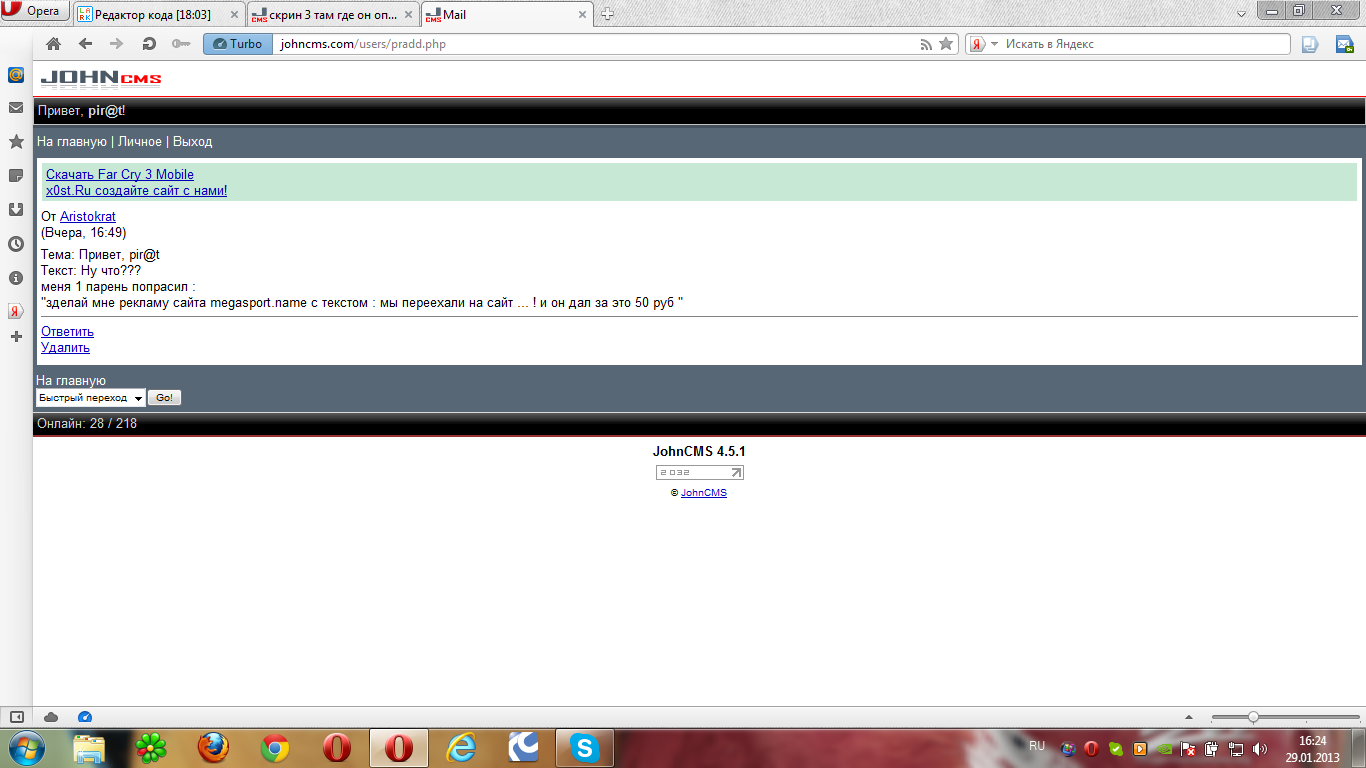This screenshot has height=768, width=1366.
Task: Open the Bookmarks star sidebar panel
Action: (x=16, y=142)
